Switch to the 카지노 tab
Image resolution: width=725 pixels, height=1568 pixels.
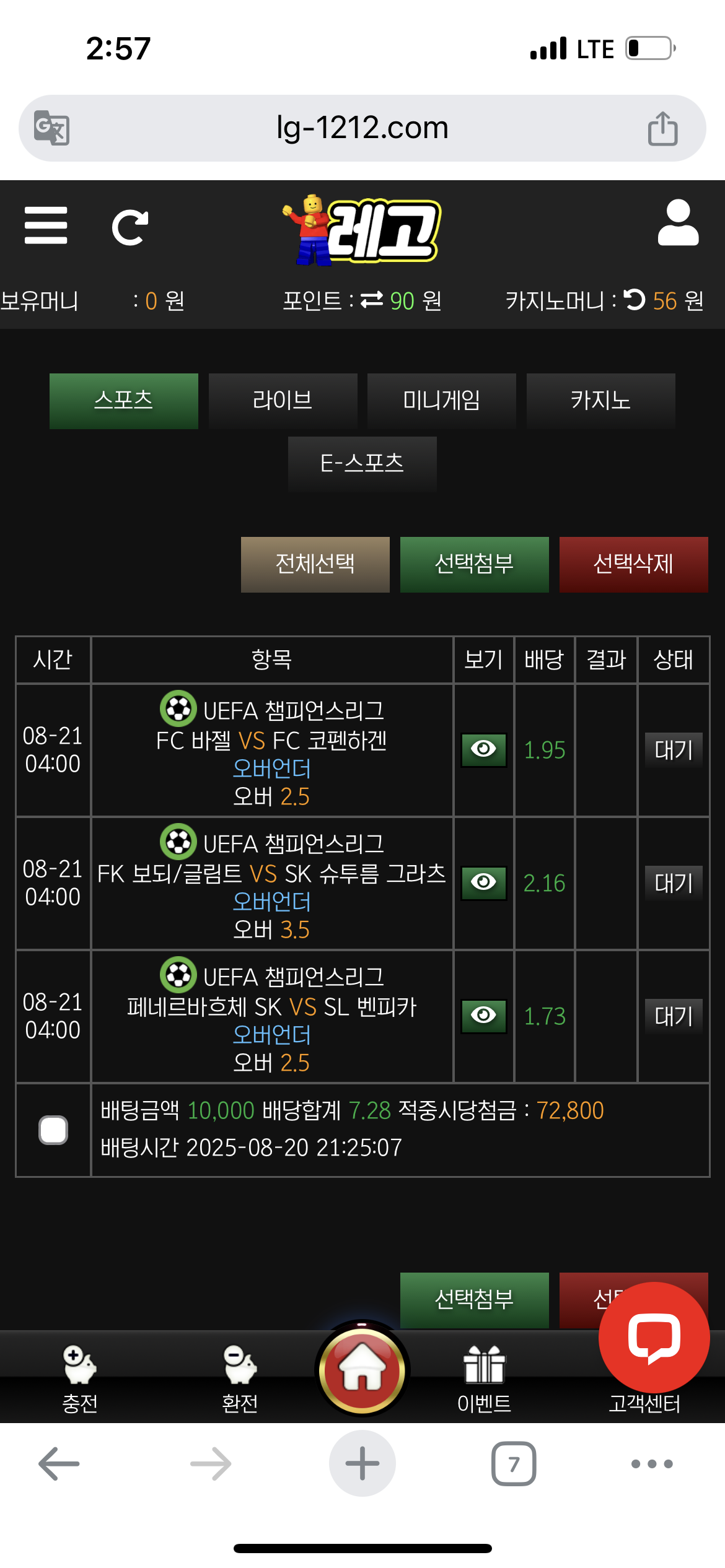[601, 401]
